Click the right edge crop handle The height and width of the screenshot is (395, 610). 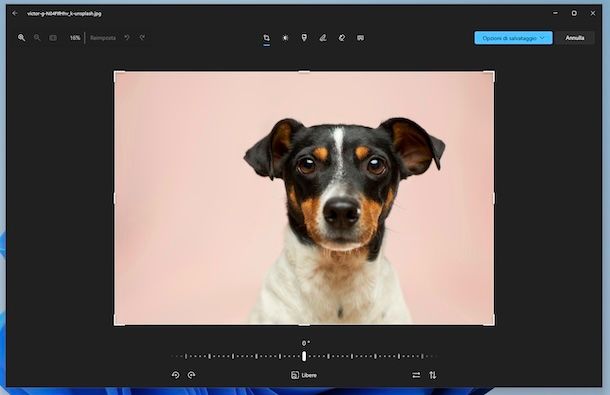tap(494, 198)
